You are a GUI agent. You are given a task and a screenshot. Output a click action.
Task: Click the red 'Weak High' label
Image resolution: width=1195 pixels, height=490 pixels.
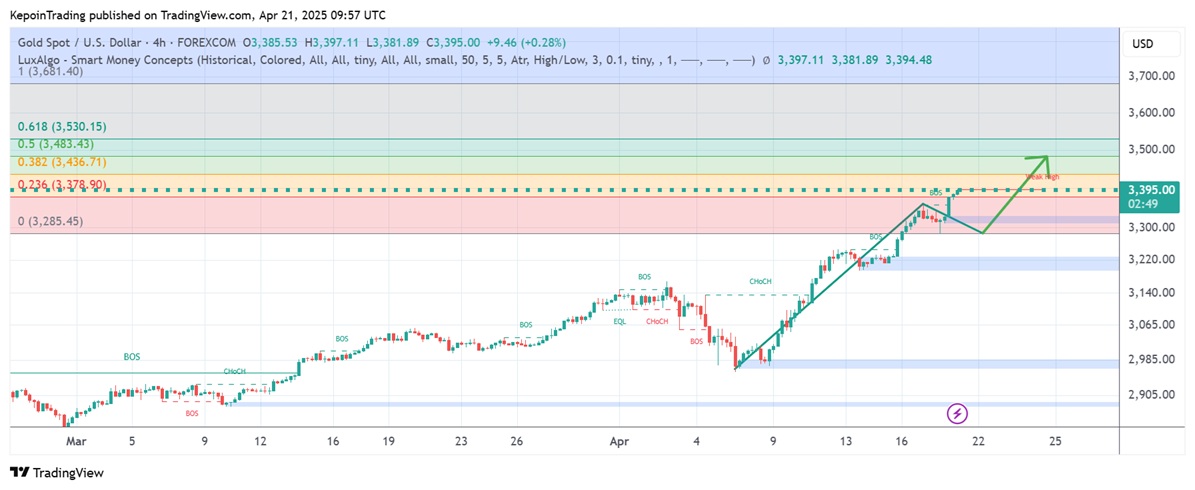pyautogui.click(x=1042, y=177)
